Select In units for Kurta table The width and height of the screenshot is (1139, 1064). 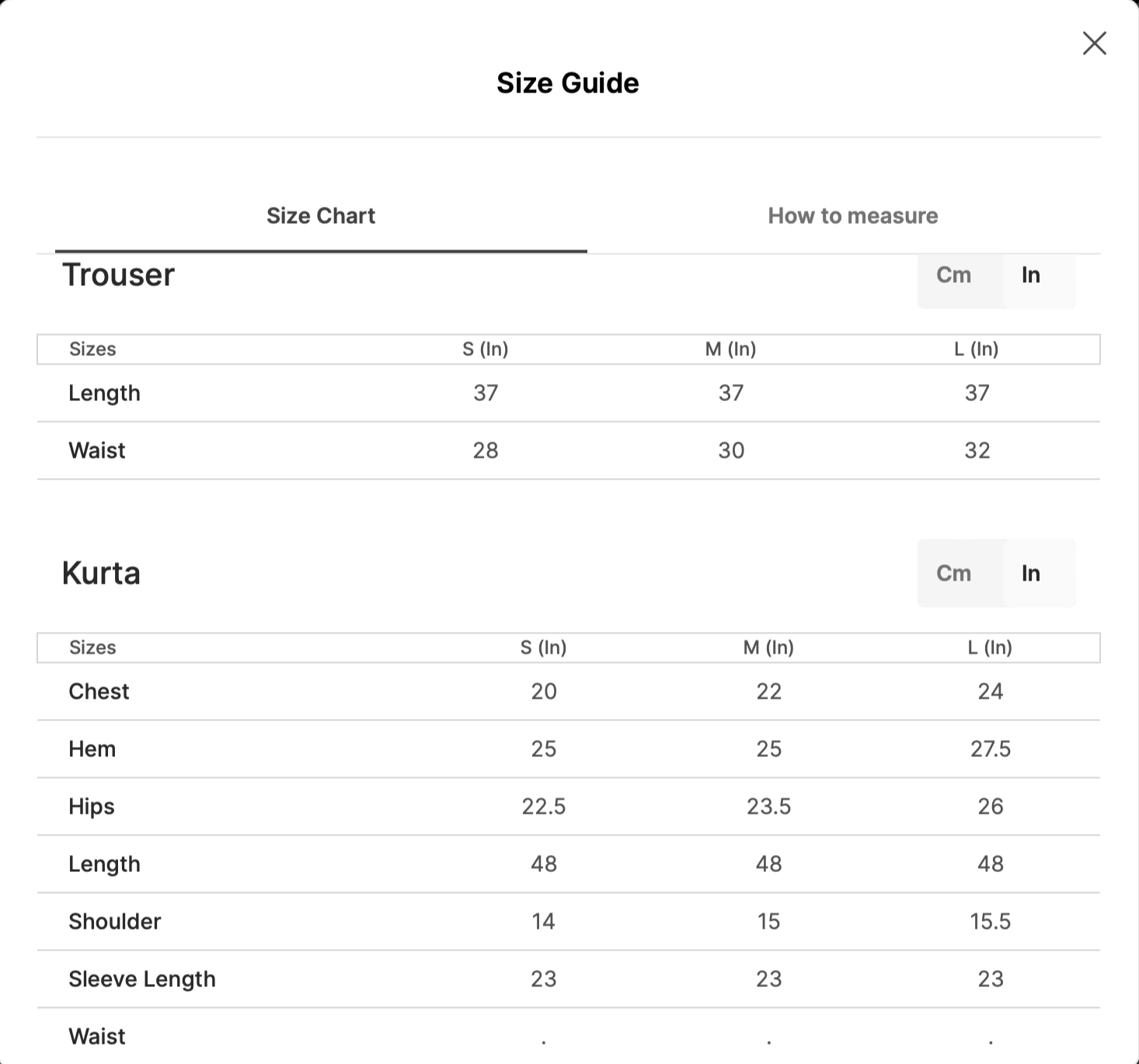pos(1030,574)
